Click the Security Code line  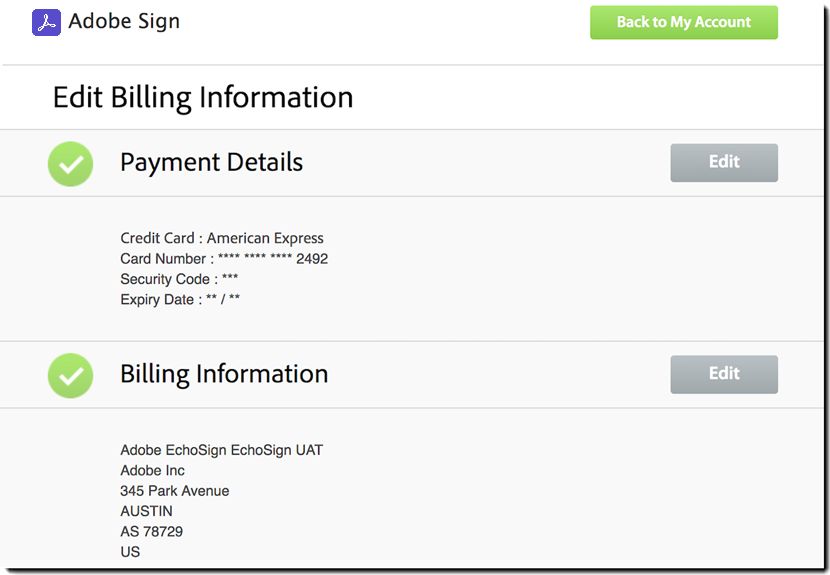[179, 279]
